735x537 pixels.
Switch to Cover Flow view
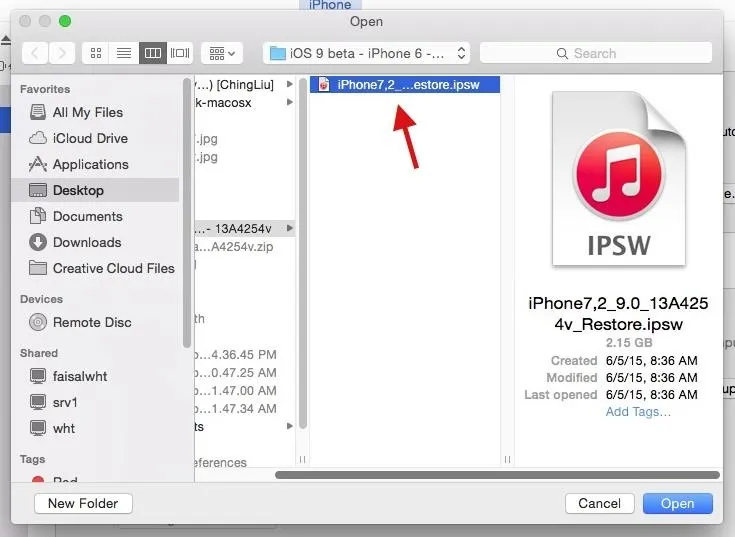(x=180, y=53)
